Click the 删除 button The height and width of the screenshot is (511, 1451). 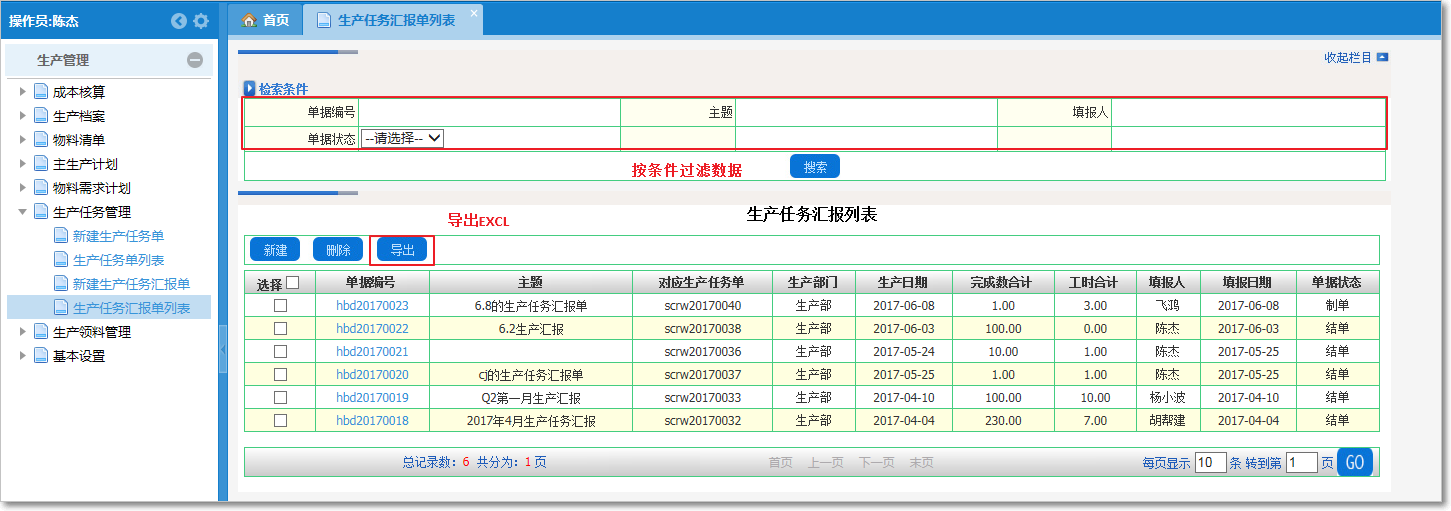click(338, 250)
